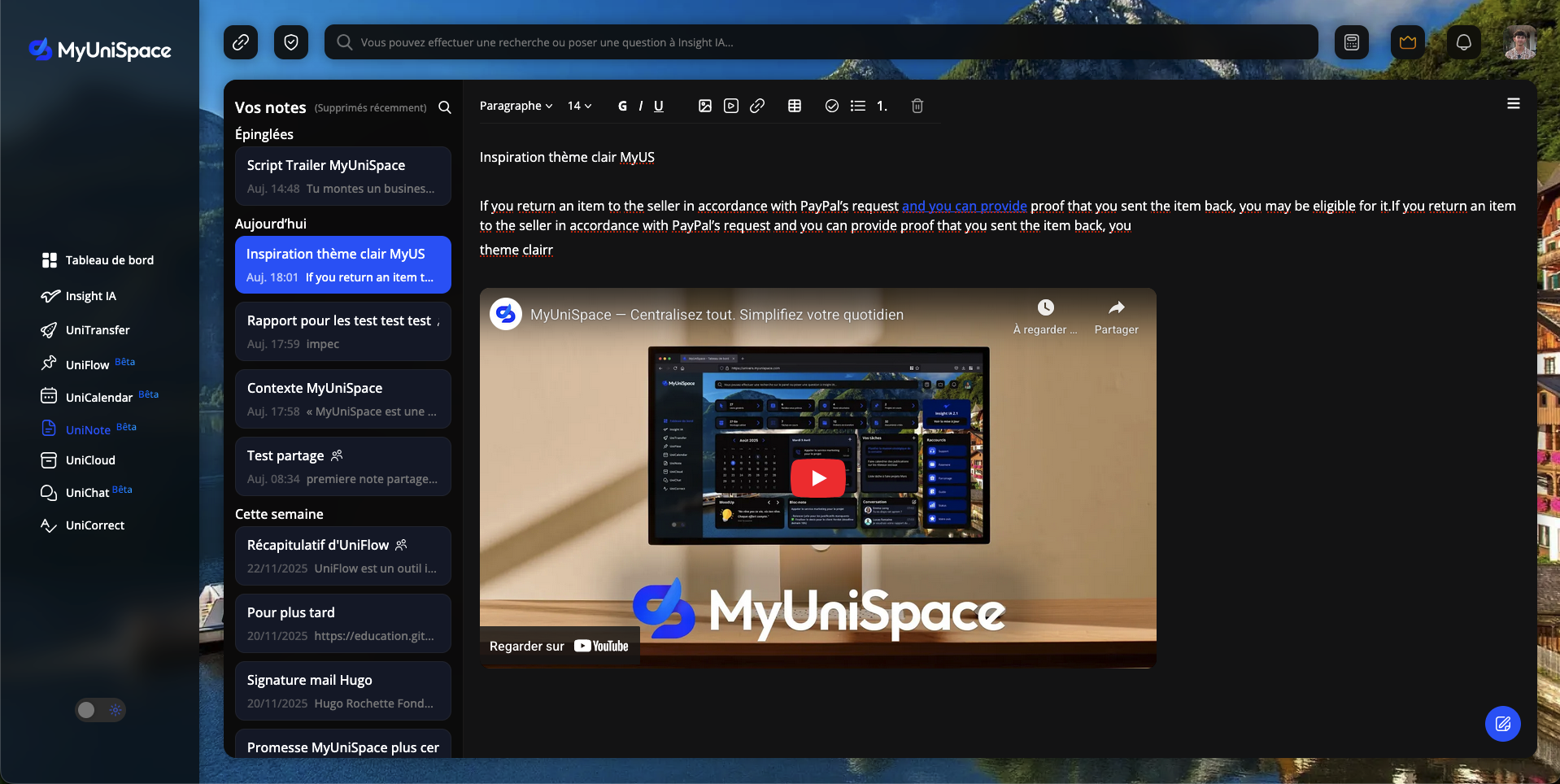
Task: Insert a hyperlink with the editor link icon
Action: [757, 106]
